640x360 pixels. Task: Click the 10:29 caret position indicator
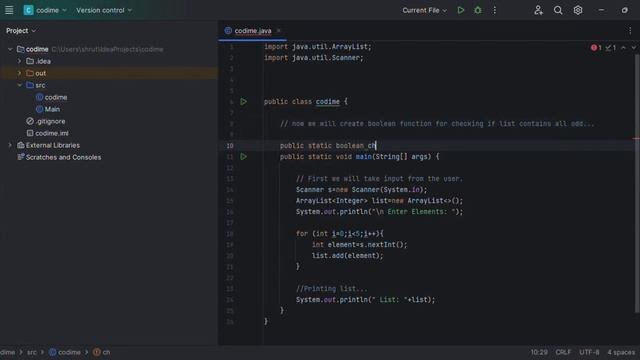539,352
